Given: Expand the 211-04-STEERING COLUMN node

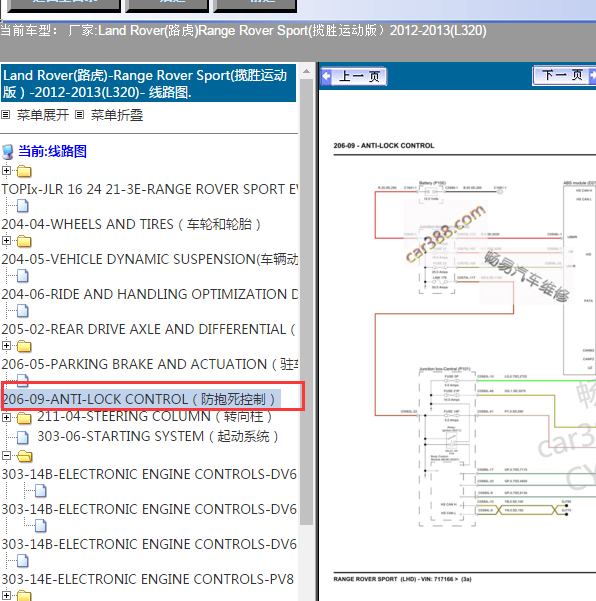Looking at the screenshot, I should (6, 417).
